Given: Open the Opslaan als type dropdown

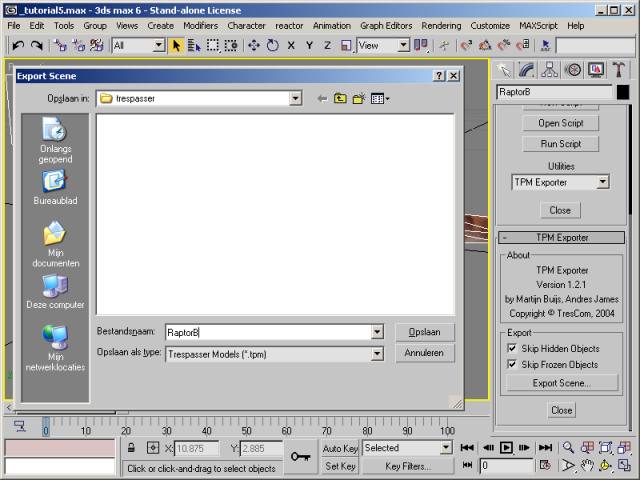Looking at the screenshot, I should [x=377, y=353].
